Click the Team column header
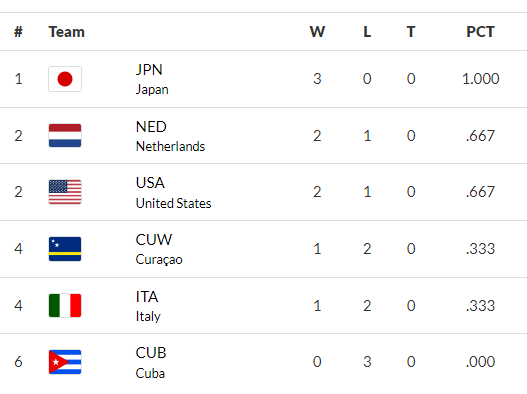 (67, 32)
